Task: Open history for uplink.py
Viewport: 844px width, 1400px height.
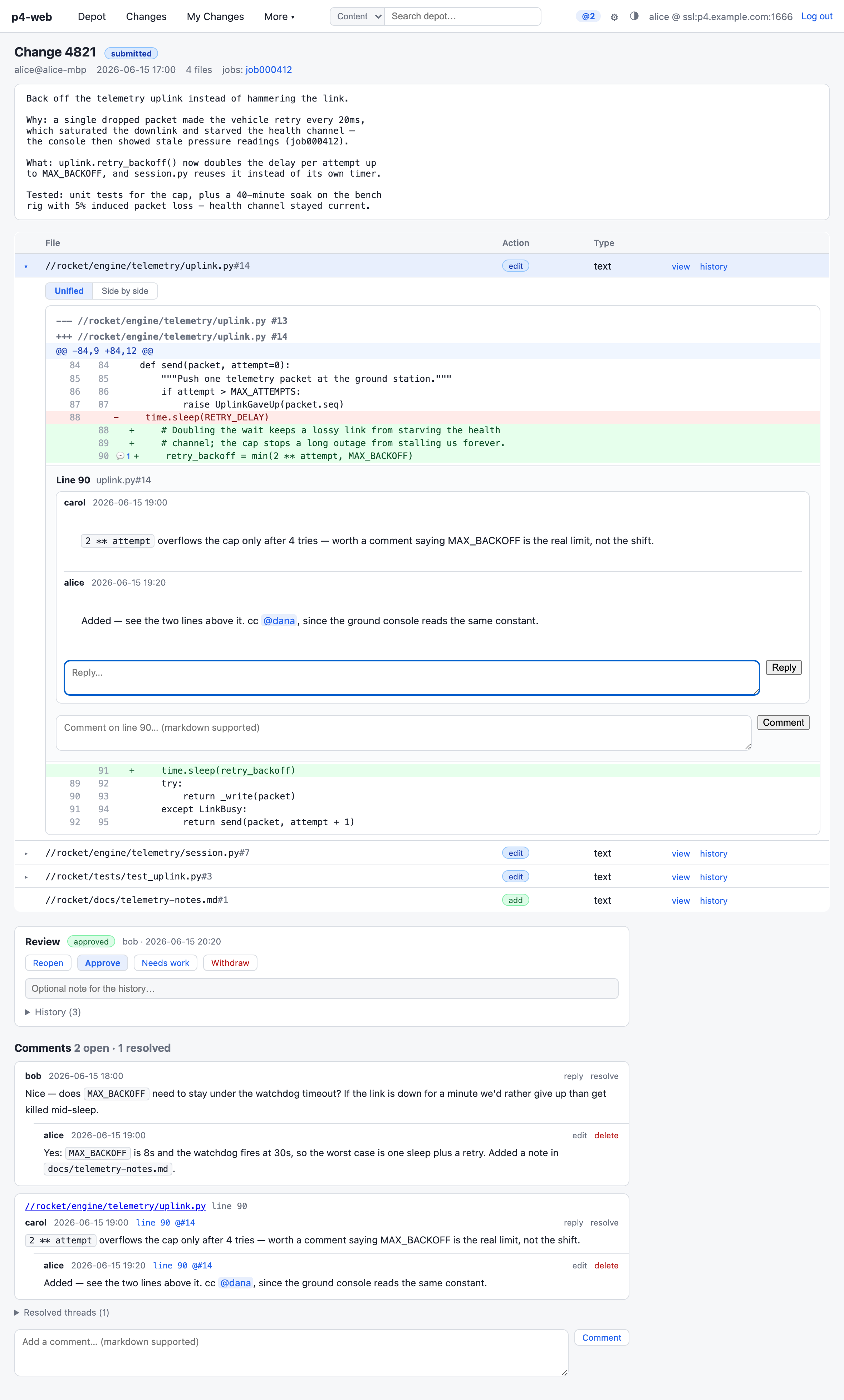Action: [x=714, y=266]
